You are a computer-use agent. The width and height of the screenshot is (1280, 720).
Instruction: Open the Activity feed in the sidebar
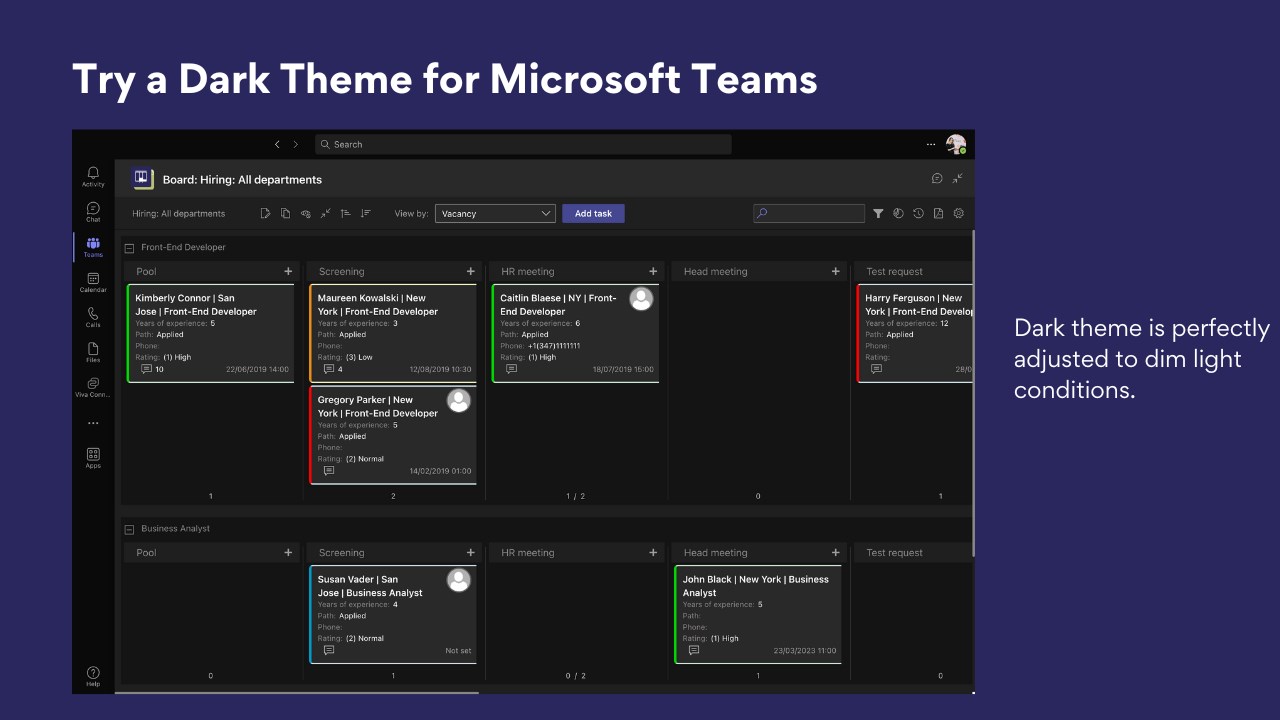[93, 176]
